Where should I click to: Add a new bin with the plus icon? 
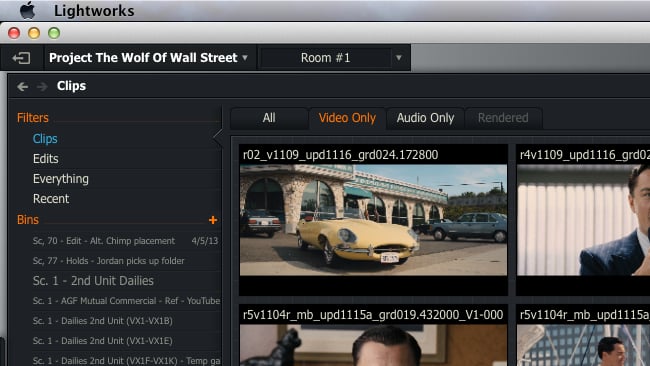pyautogui.click(x=213, y=220)
